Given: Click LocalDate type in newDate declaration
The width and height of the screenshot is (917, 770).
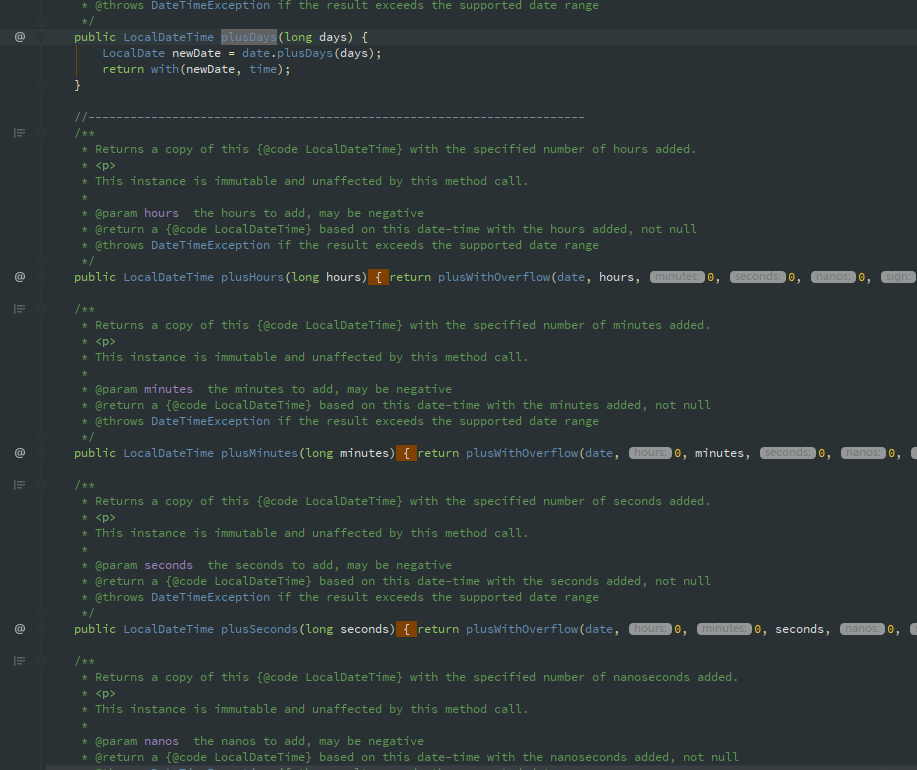Looking at the screenshot, I should (133, 53).
